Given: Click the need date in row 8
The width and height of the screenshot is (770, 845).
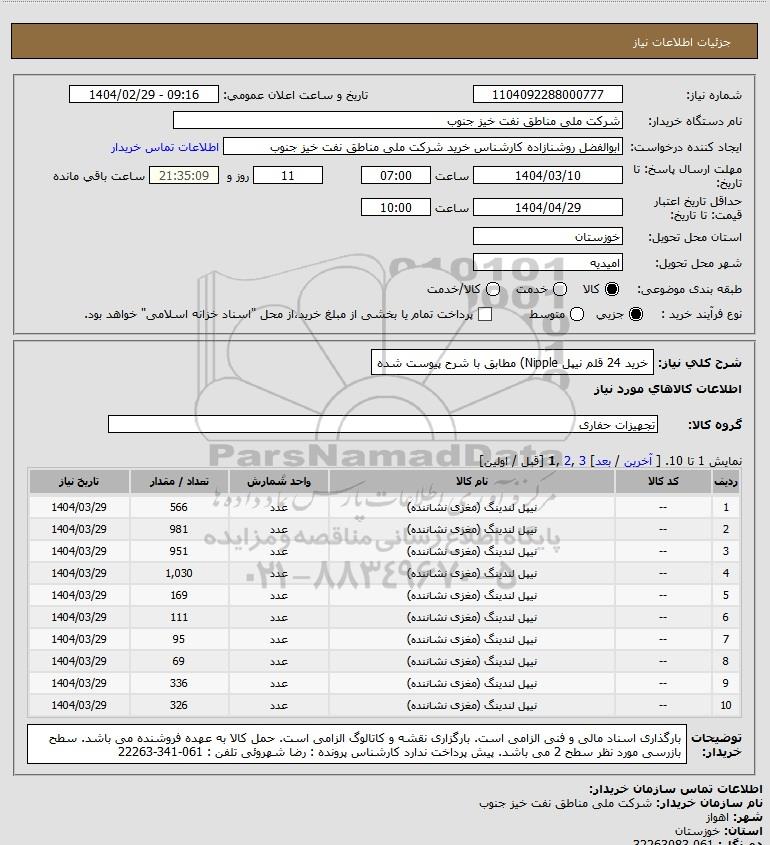Looking at the screenshot, I should [79, 661].
